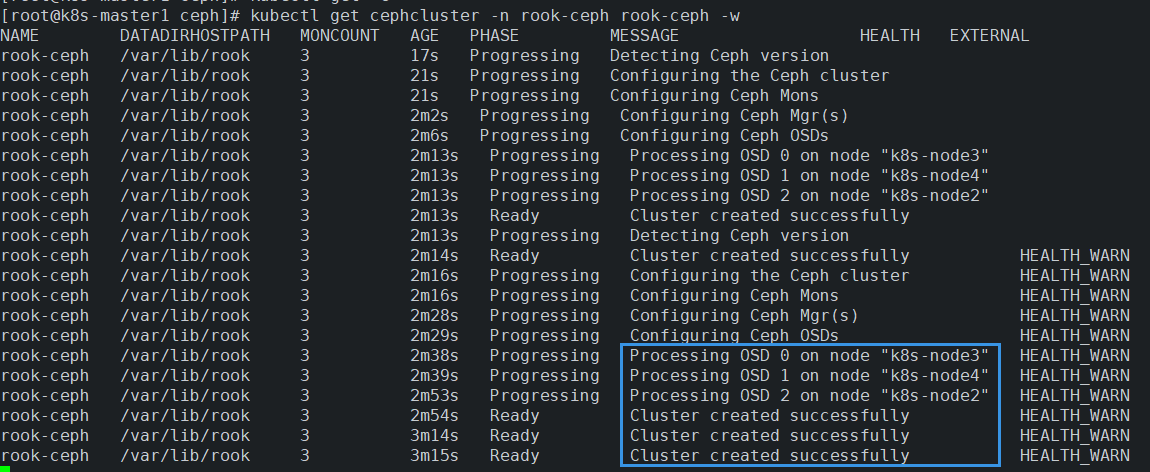Click the EXTERNAL column header
The image size is (1150, 472).
tap(989, 35)
